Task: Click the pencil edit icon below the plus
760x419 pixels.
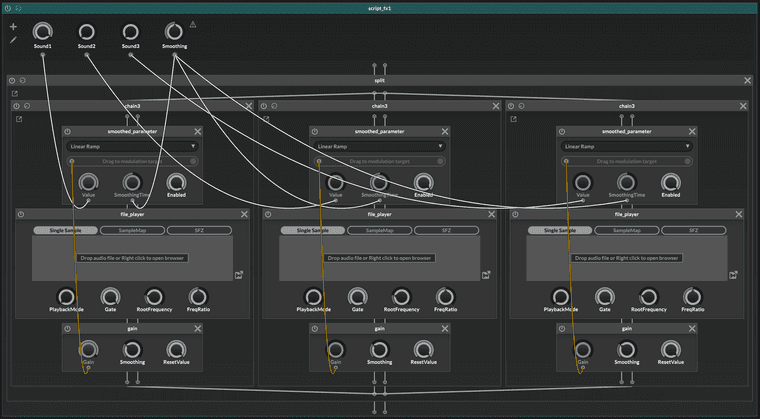Action: pyautogui.click(x=13, y=40)
